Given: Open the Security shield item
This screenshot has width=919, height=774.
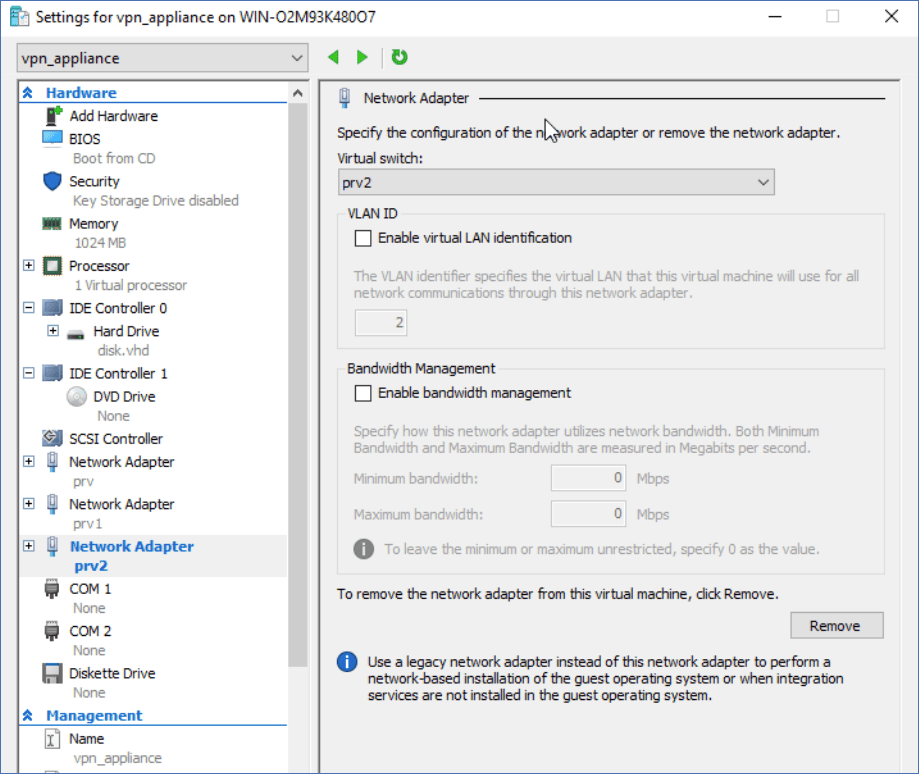Looking at the screenshot, I should coord(53,182).
